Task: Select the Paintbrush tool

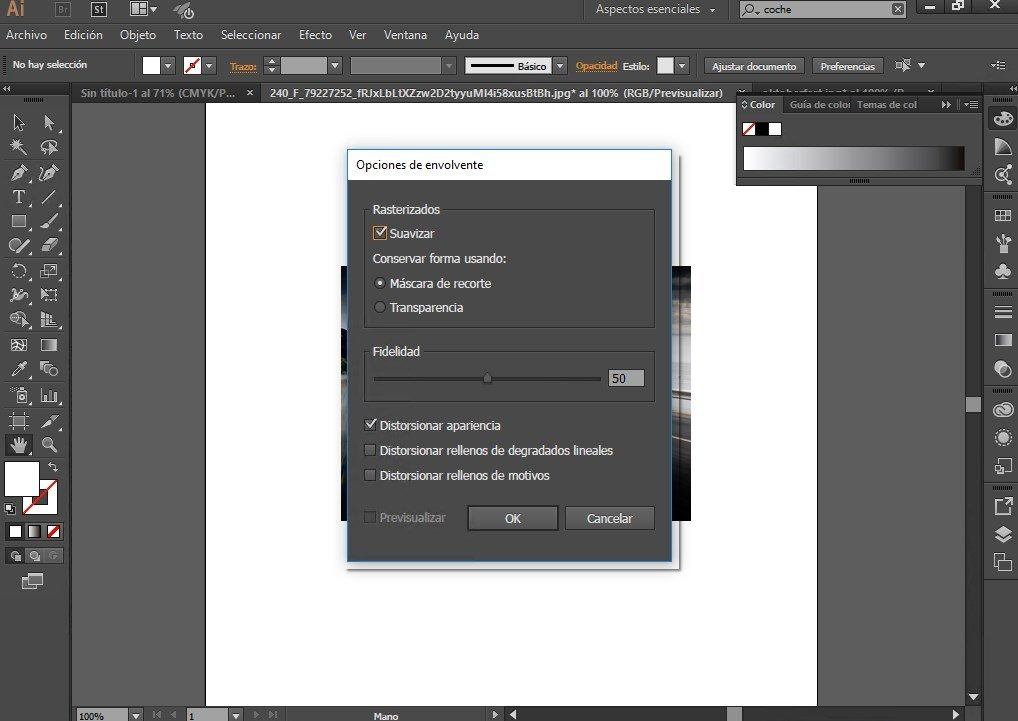Action: coord(49,221)
